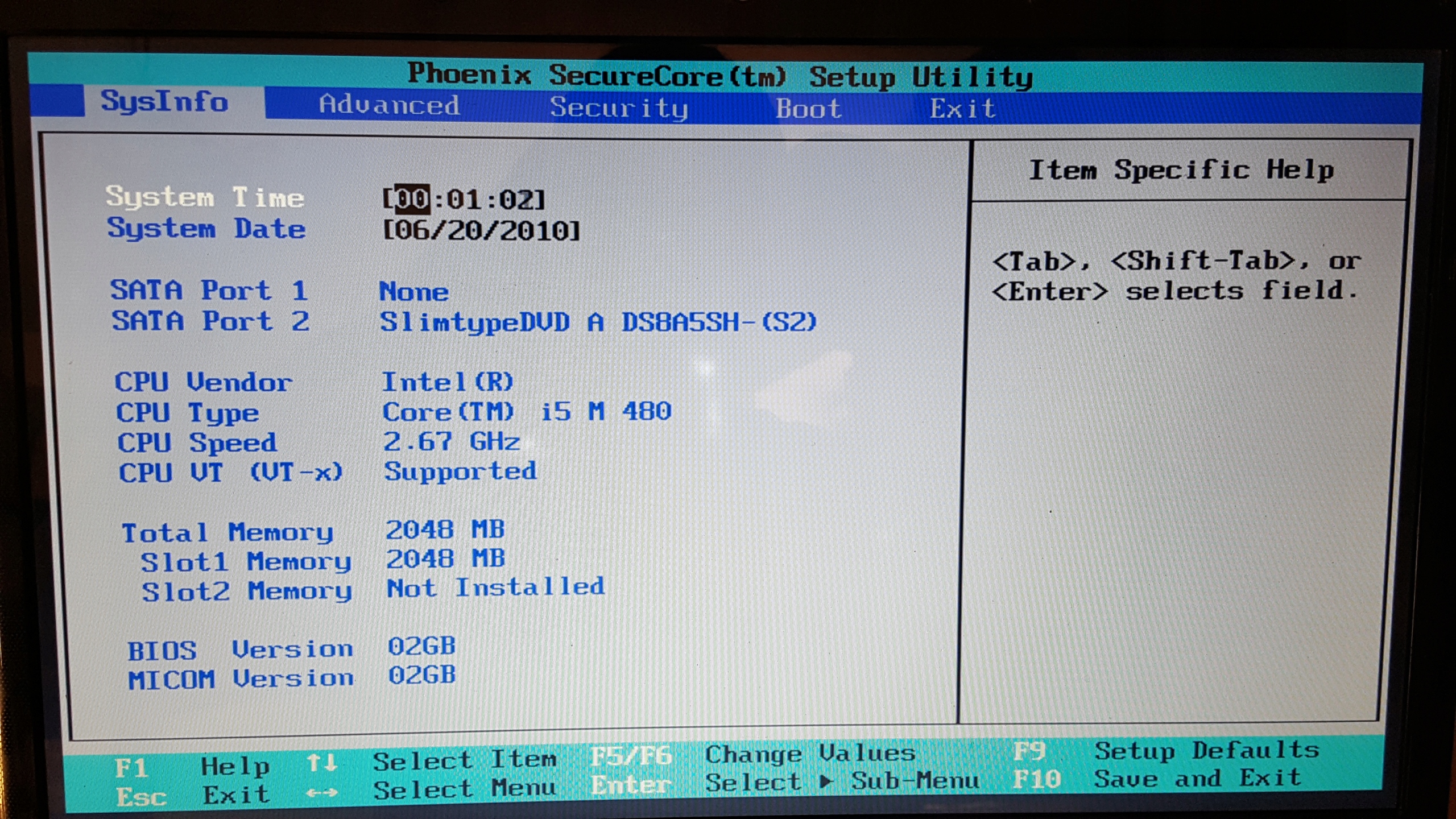Click F10 Save and Exit
1456x819 pixels.
click(1036, 779)
